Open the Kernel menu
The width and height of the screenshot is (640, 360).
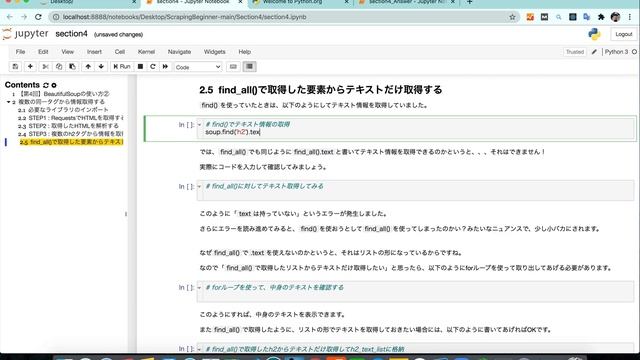coord(146,52)
